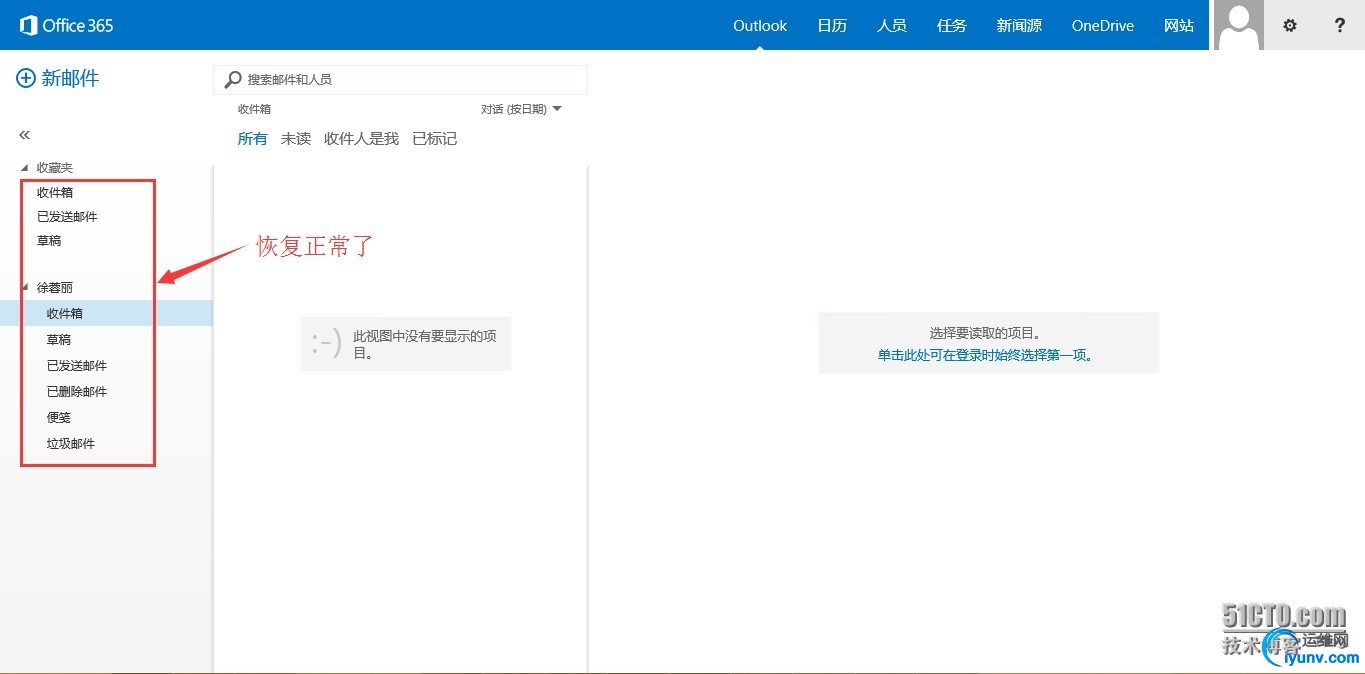
Task: Click the search magnifier icon
Action: [x=233, y=79]
